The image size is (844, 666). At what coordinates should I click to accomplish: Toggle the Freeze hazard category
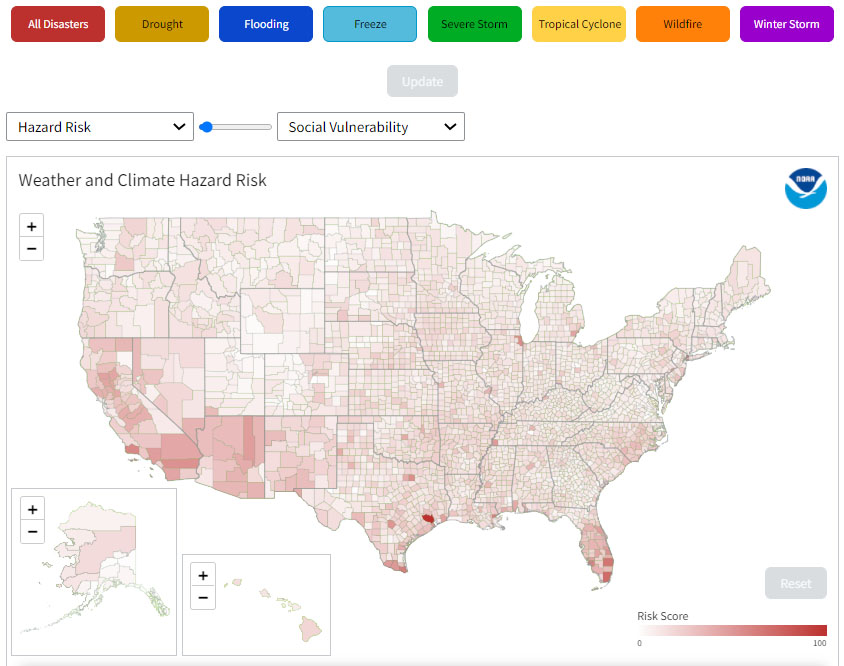(370, 22)
